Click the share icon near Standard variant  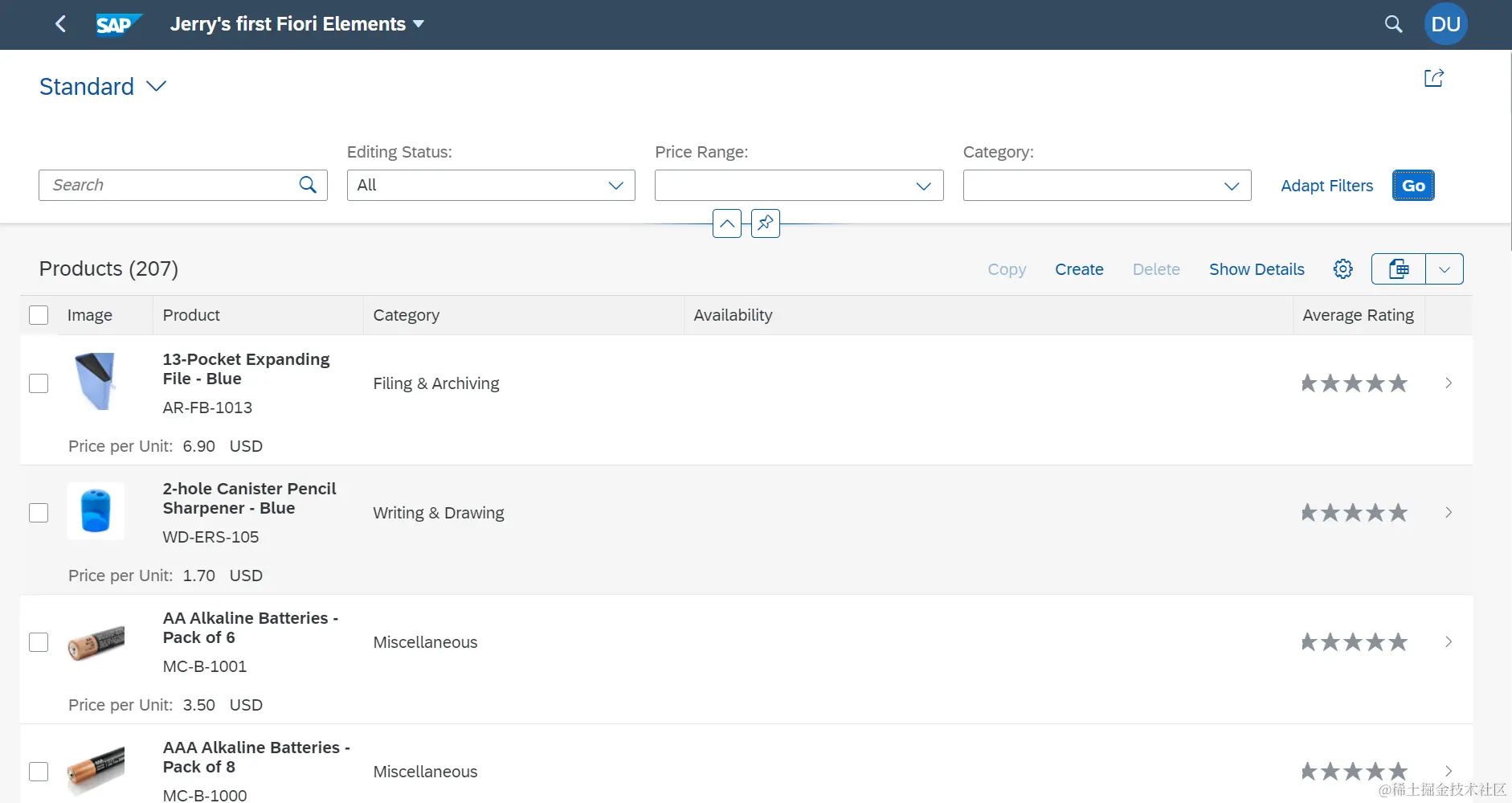pos(1434,78)
